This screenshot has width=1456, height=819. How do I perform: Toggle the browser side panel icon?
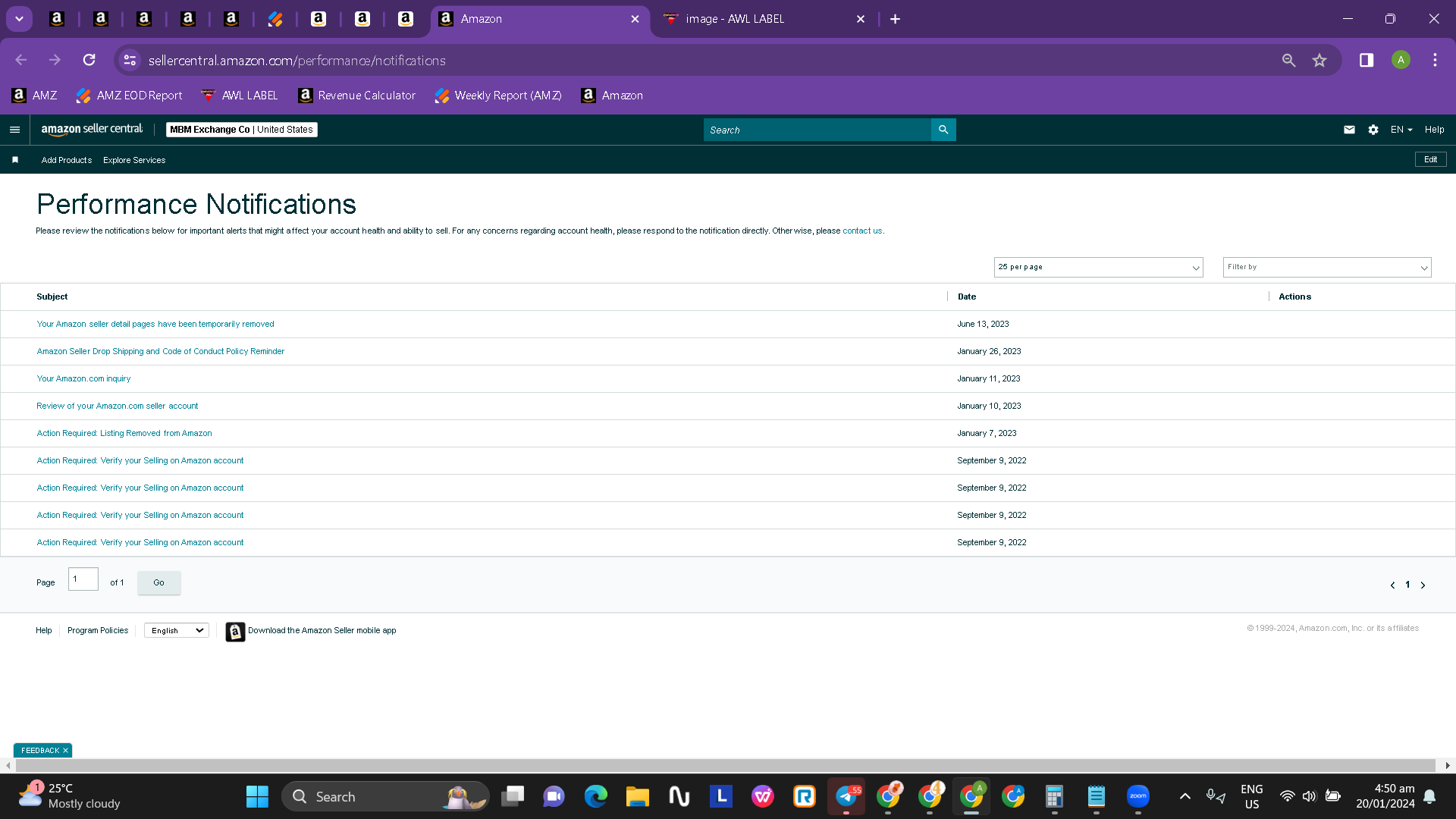[x=1367, y=60]
